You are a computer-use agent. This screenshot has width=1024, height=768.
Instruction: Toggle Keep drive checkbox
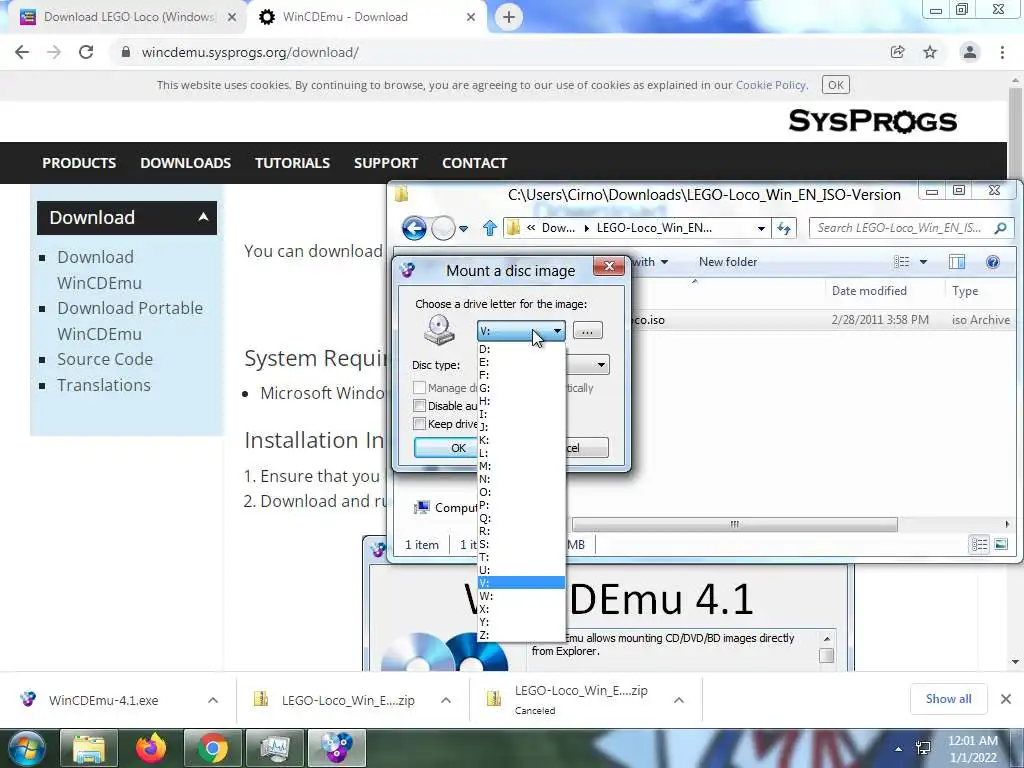point(420,424)
